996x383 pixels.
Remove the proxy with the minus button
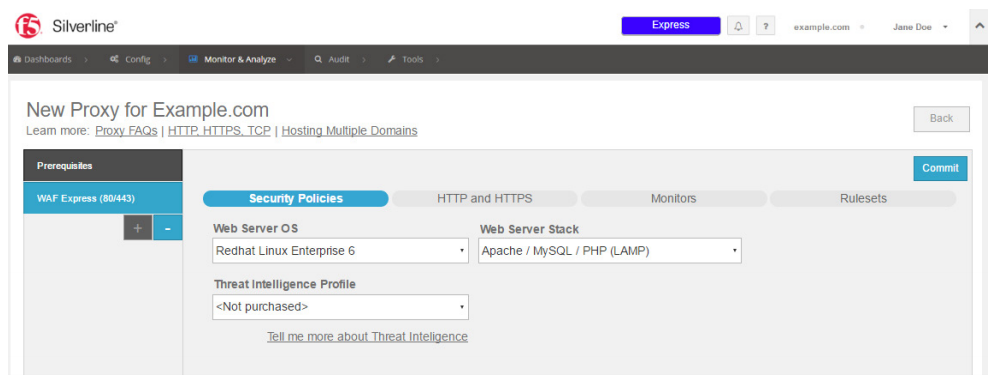(x=168, y=228)
